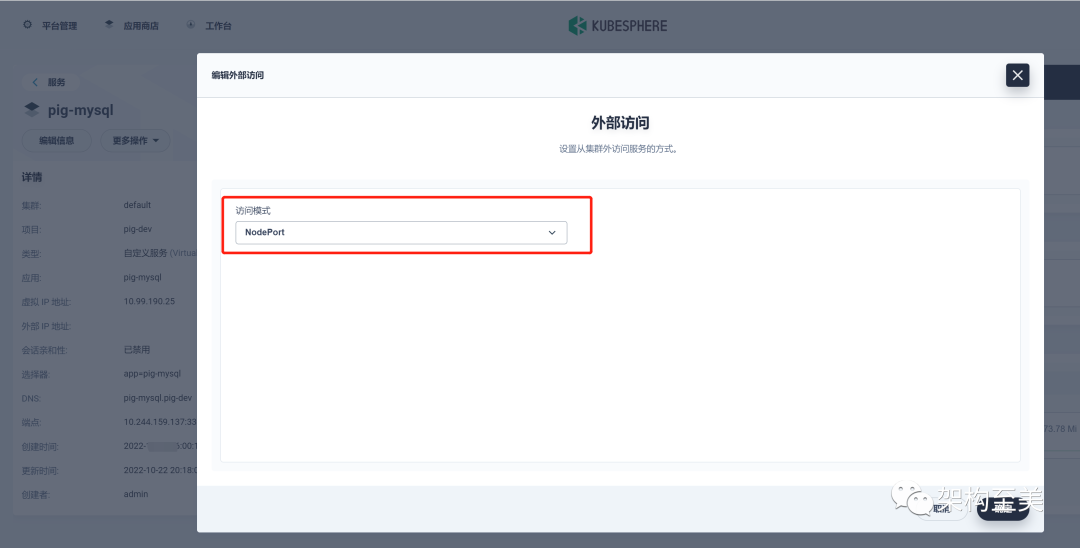Click the creator value admin
1080x548 pixels.
[x=136, y=494]
